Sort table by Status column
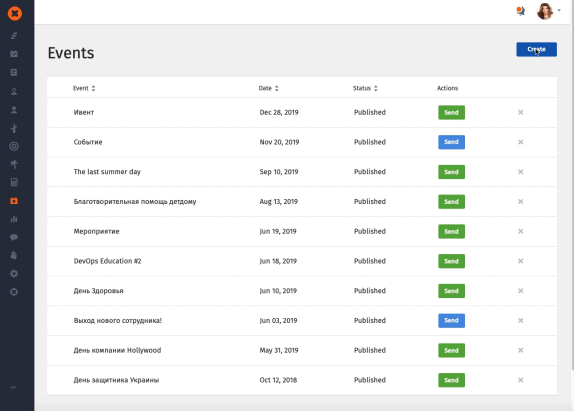 pyautogui.click(x=365, y=88)
